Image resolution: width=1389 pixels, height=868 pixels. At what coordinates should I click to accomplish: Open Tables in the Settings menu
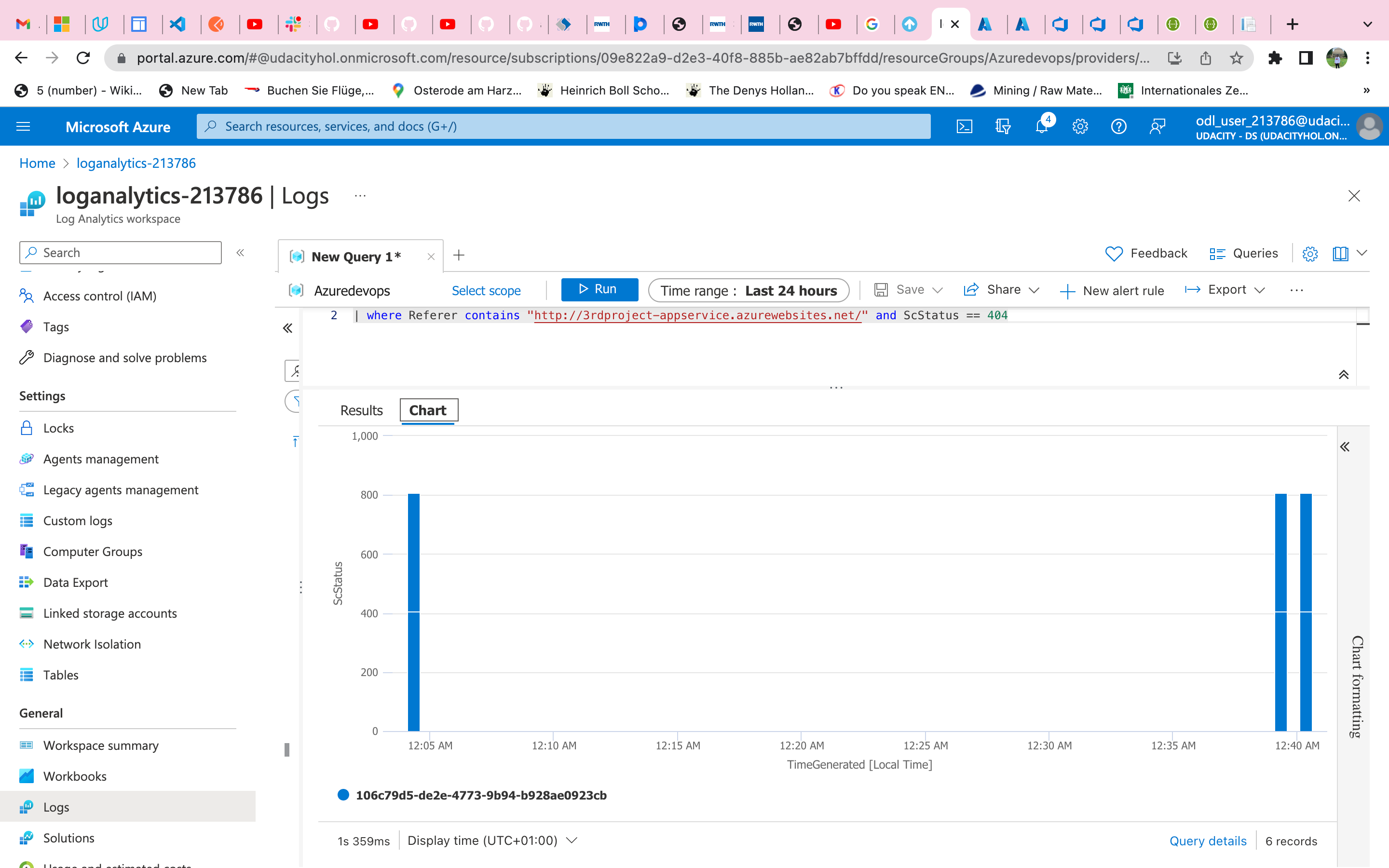coord(61,675)
